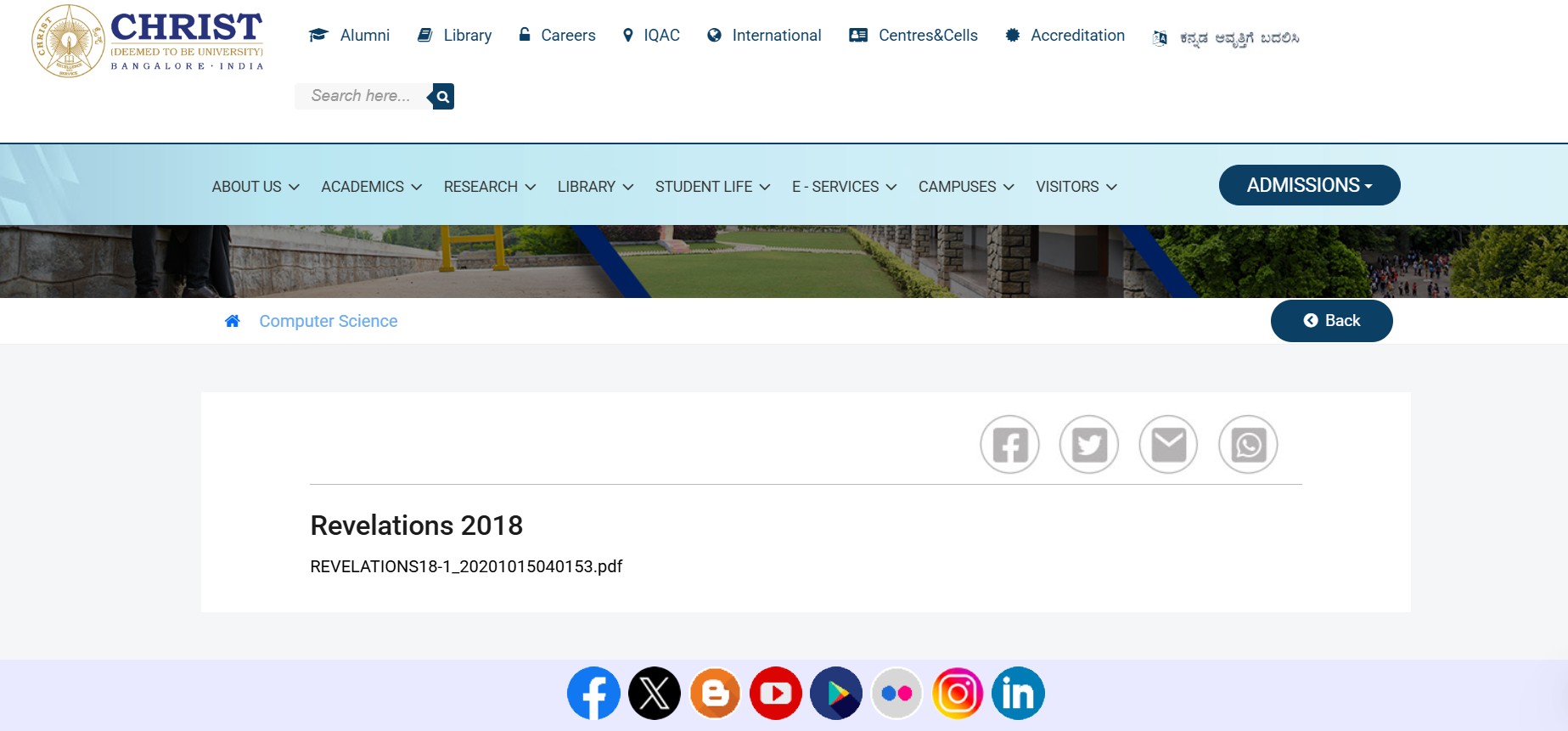Open the YouTube footer icon
The height and width of the screenshot is (731, 1568).
[775, 694]
